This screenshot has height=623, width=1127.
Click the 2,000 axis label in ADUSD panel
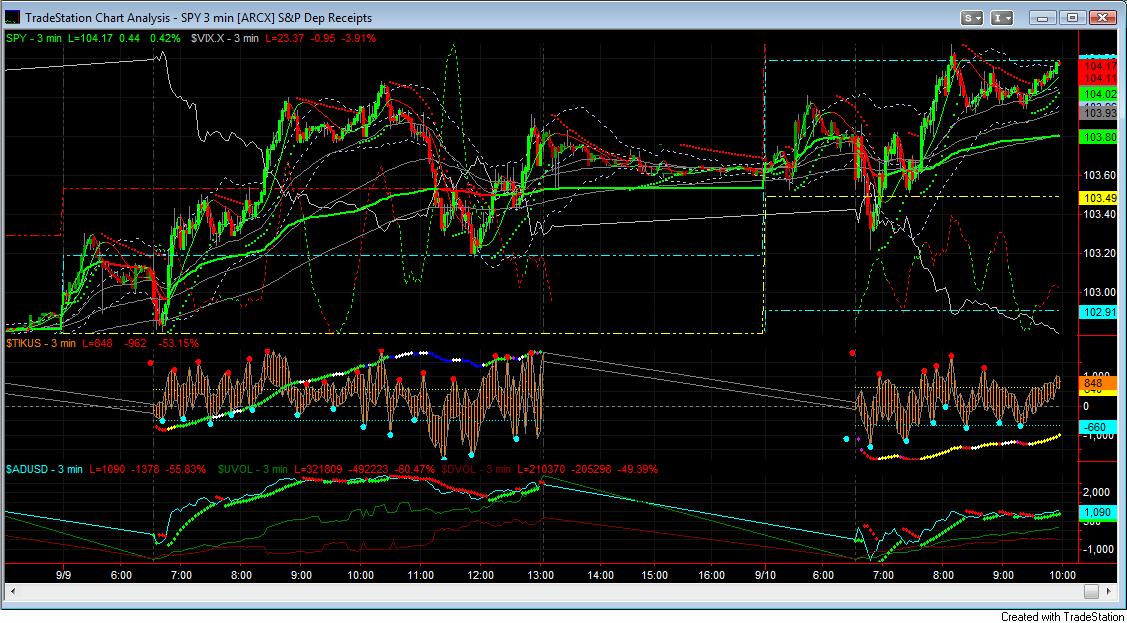coord(1096,492)
